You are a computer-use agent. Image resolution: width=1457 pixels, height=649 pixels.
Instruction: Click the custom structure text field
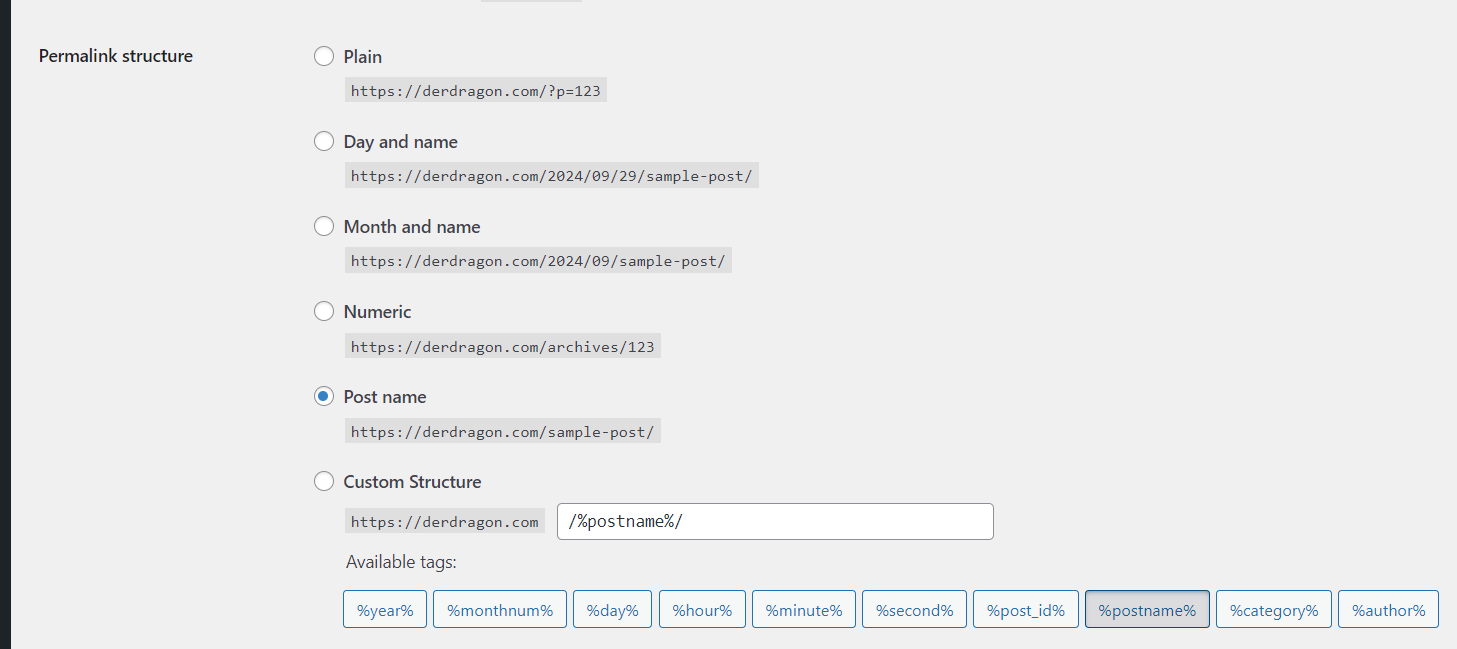tap(775, 522)
